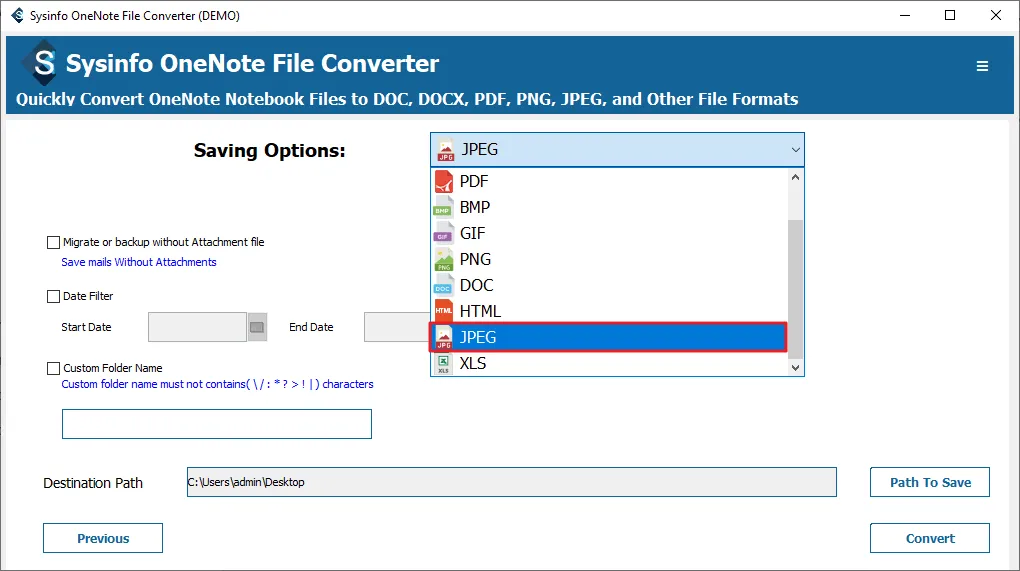Open the hamburger menu icon
The height and width of the screenshot is (571, 1020).
982,66
